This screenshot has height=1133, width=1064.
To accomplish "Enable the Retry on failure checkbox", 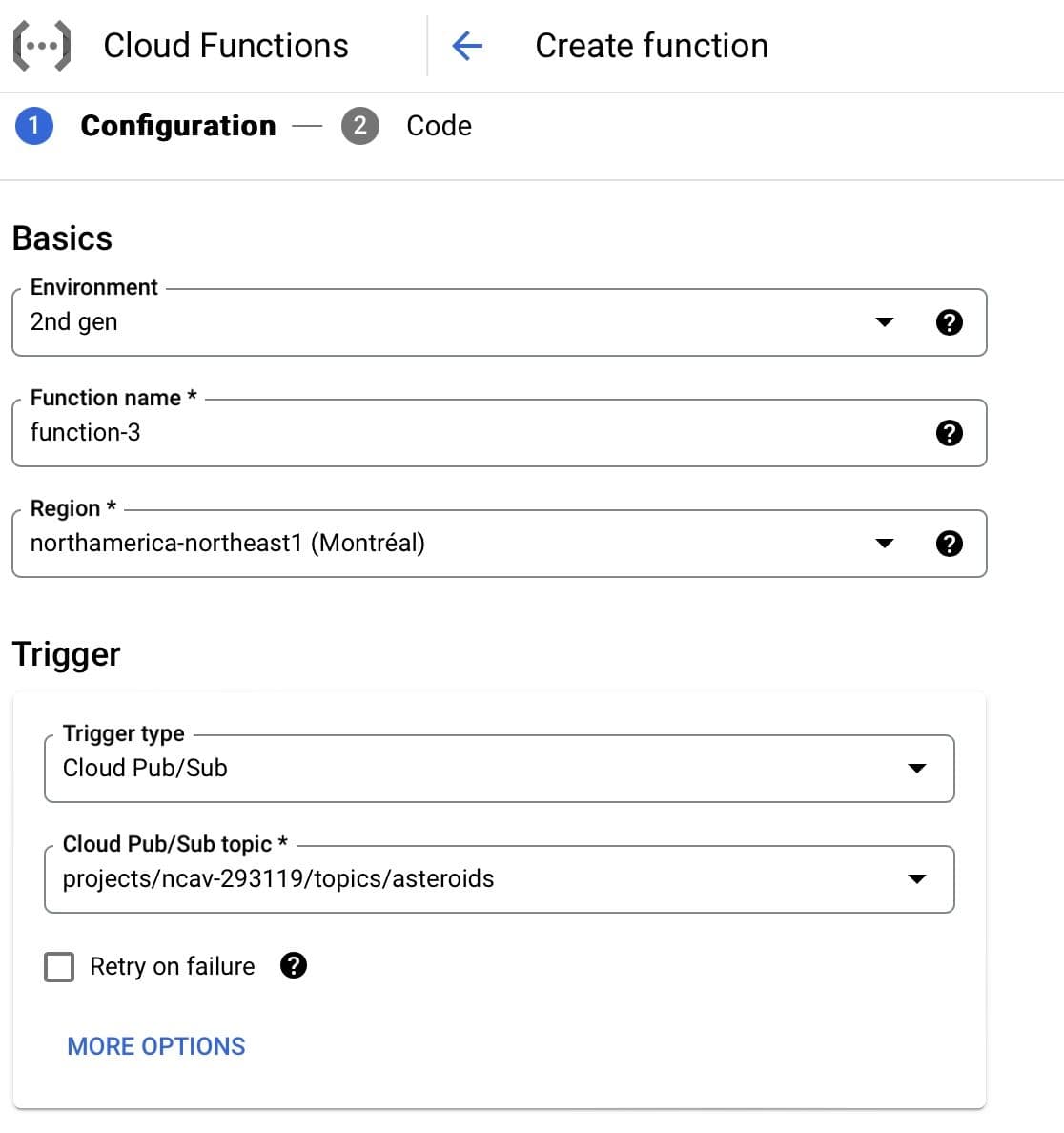I will pyautogui.click(x=59, y=967).
